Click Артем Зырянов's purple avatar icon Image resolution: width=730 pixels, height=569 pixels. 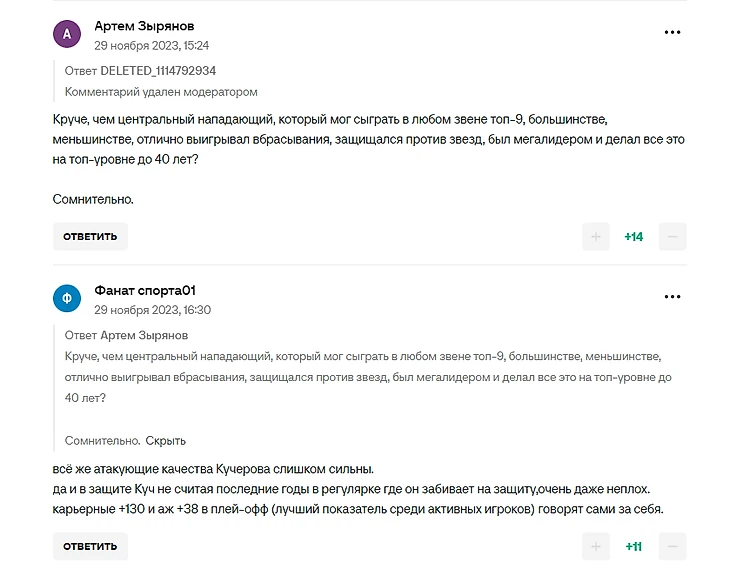click(x=67, y=35)
